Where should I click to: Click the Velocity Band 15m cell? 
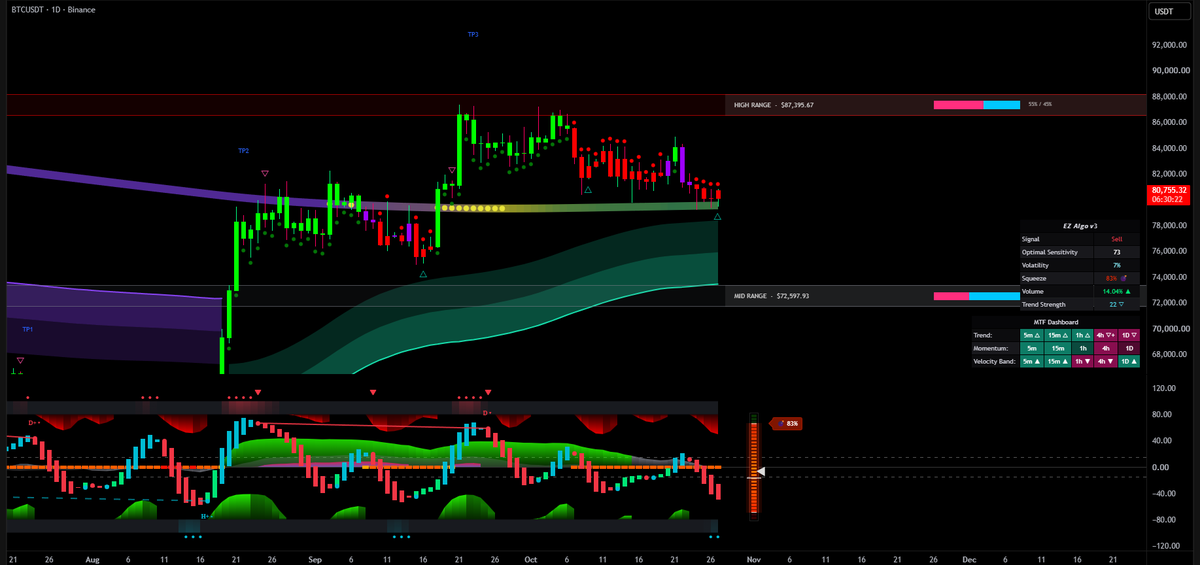click(x=1056, y=361)
